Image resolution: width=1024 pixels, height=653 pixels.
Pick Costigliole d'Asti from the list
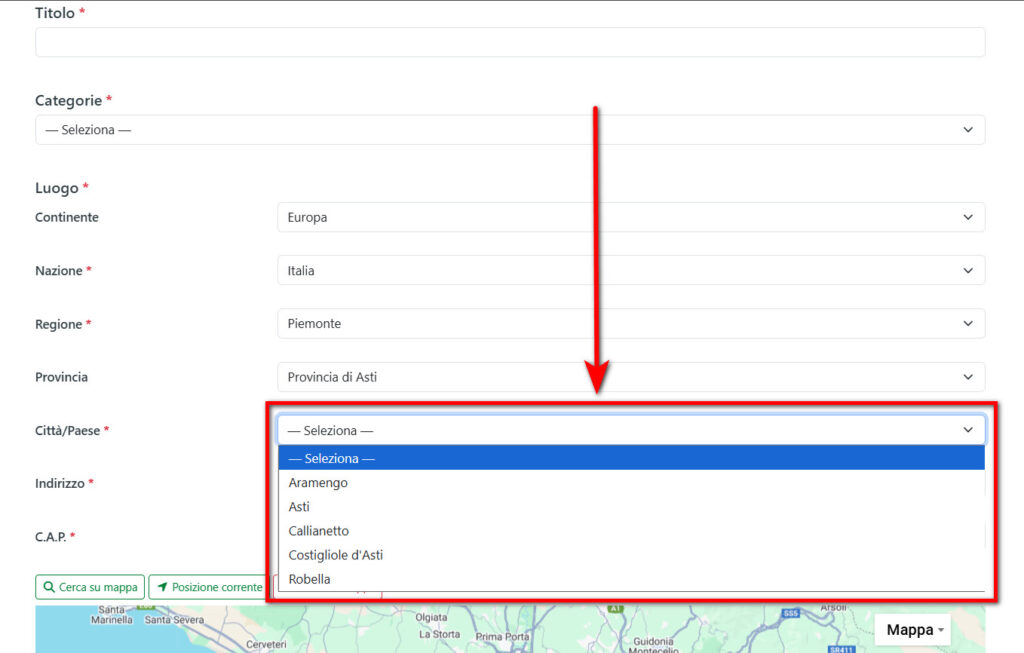336,555
